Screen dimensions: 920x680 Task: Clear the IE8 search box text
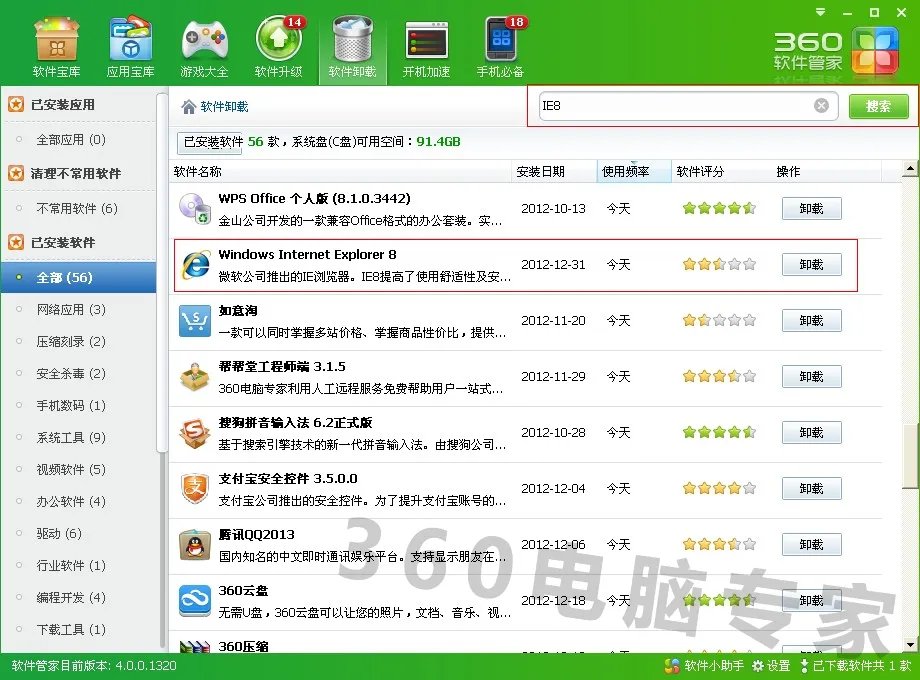coord(821,105)
